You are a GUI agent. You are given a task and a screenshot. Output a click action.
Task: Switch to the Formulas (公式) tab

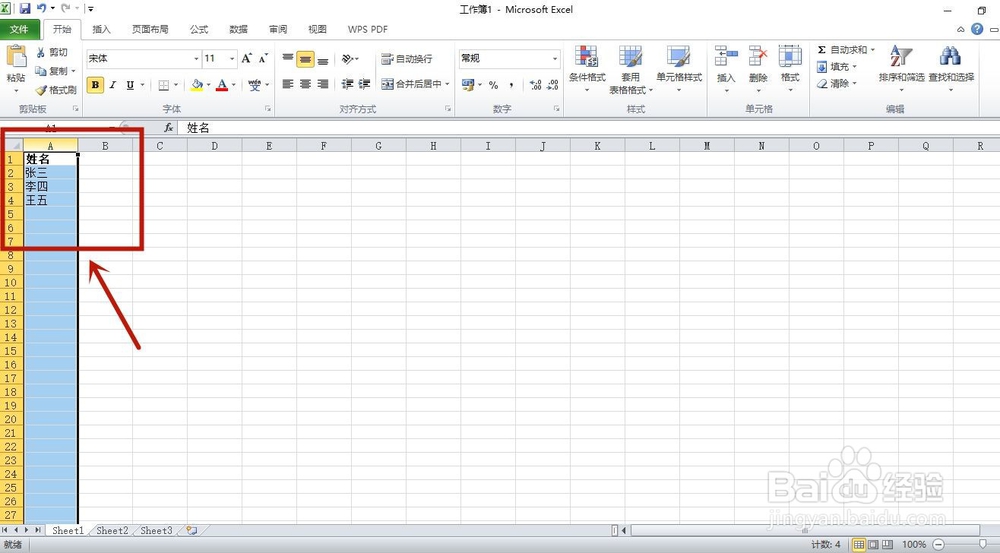point(199,29)
